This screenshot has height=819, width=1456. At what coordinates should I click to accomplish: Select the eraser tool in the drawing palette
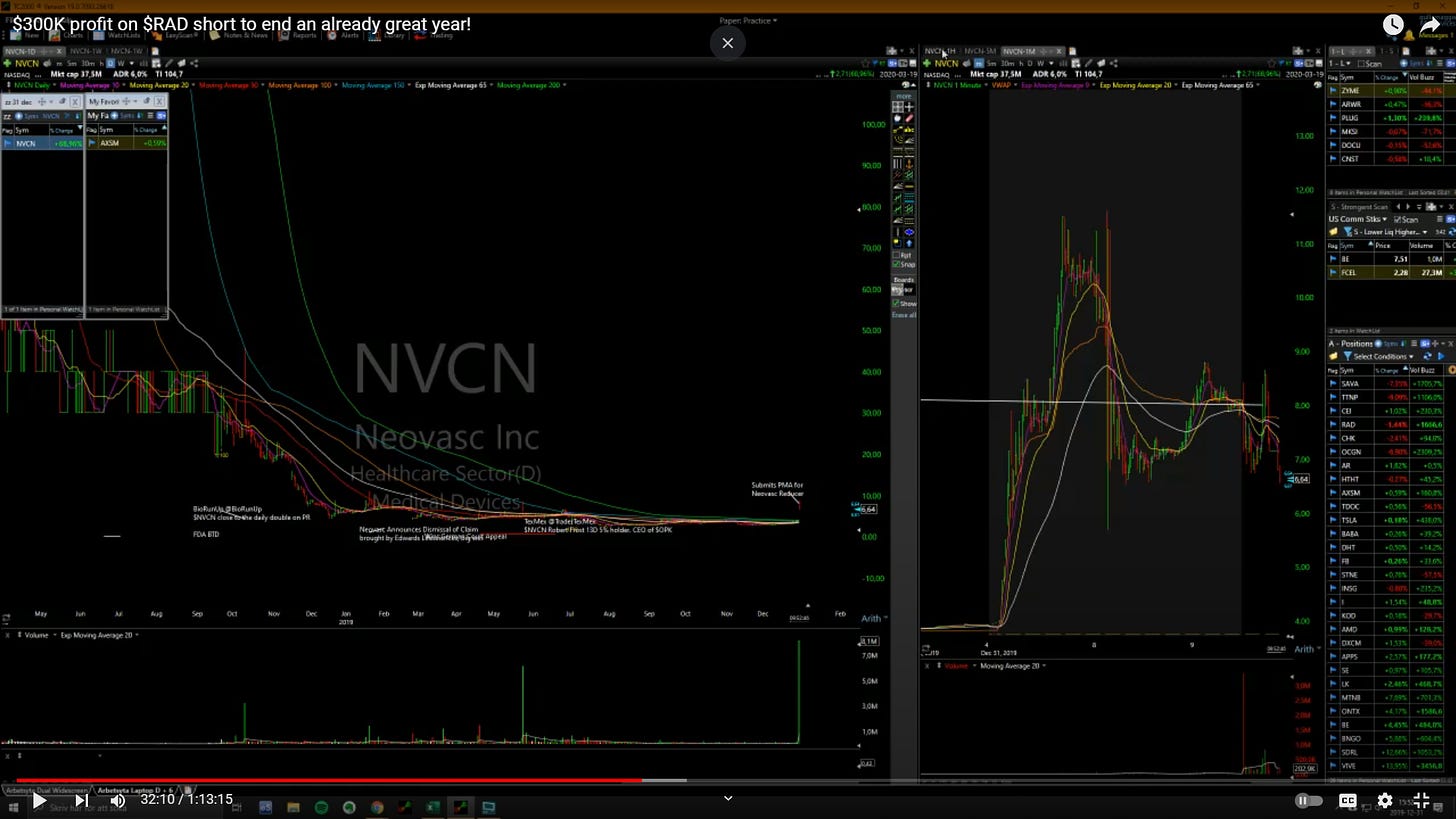[908, 118]
